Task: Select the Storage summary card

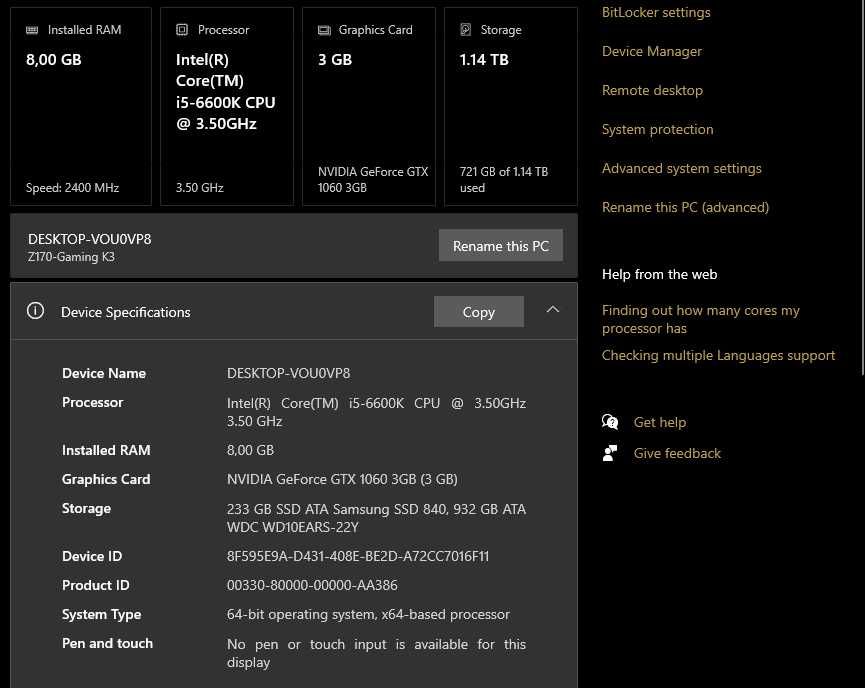Action: pos(510,106)
